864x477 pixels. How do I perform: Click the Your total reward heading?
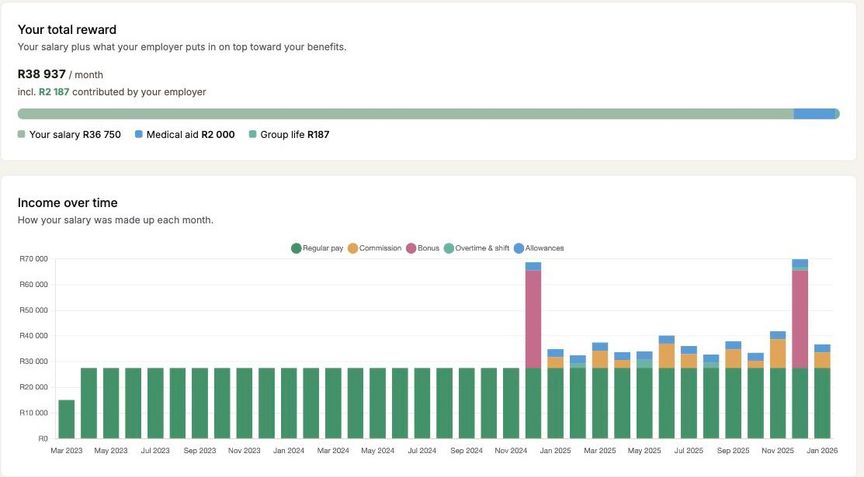pos(67,30)
